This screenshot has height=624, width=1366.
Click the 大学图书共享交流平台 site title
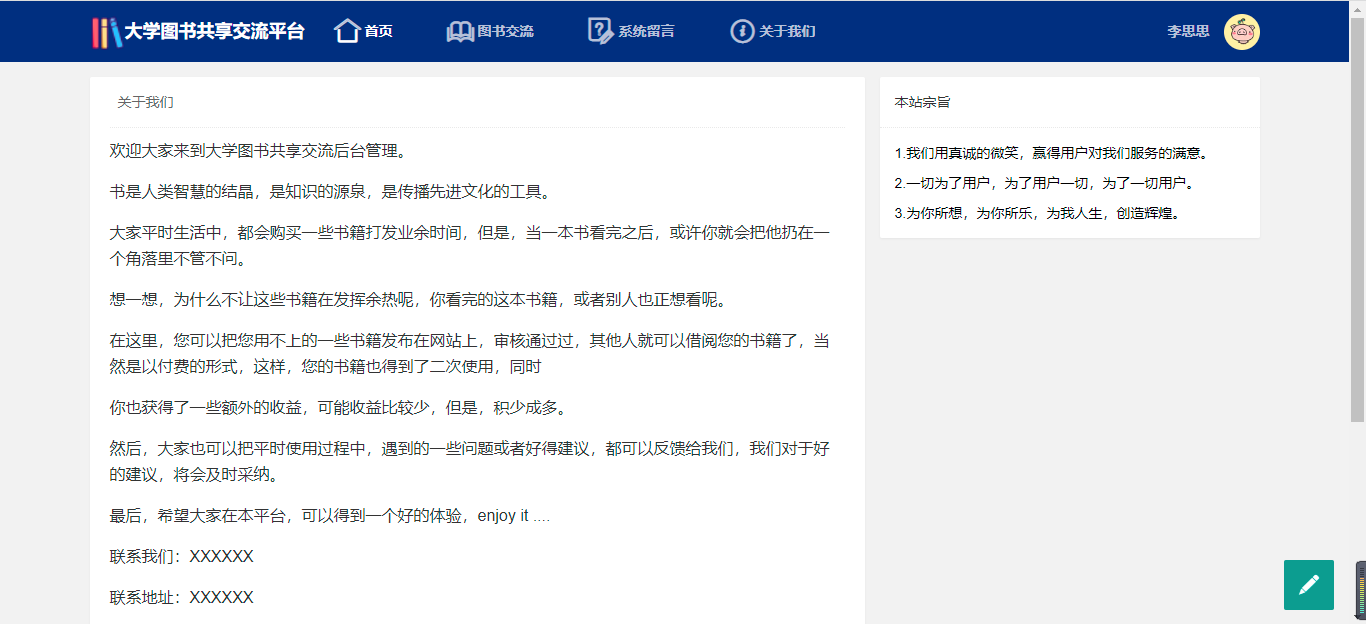pos(214,32)
